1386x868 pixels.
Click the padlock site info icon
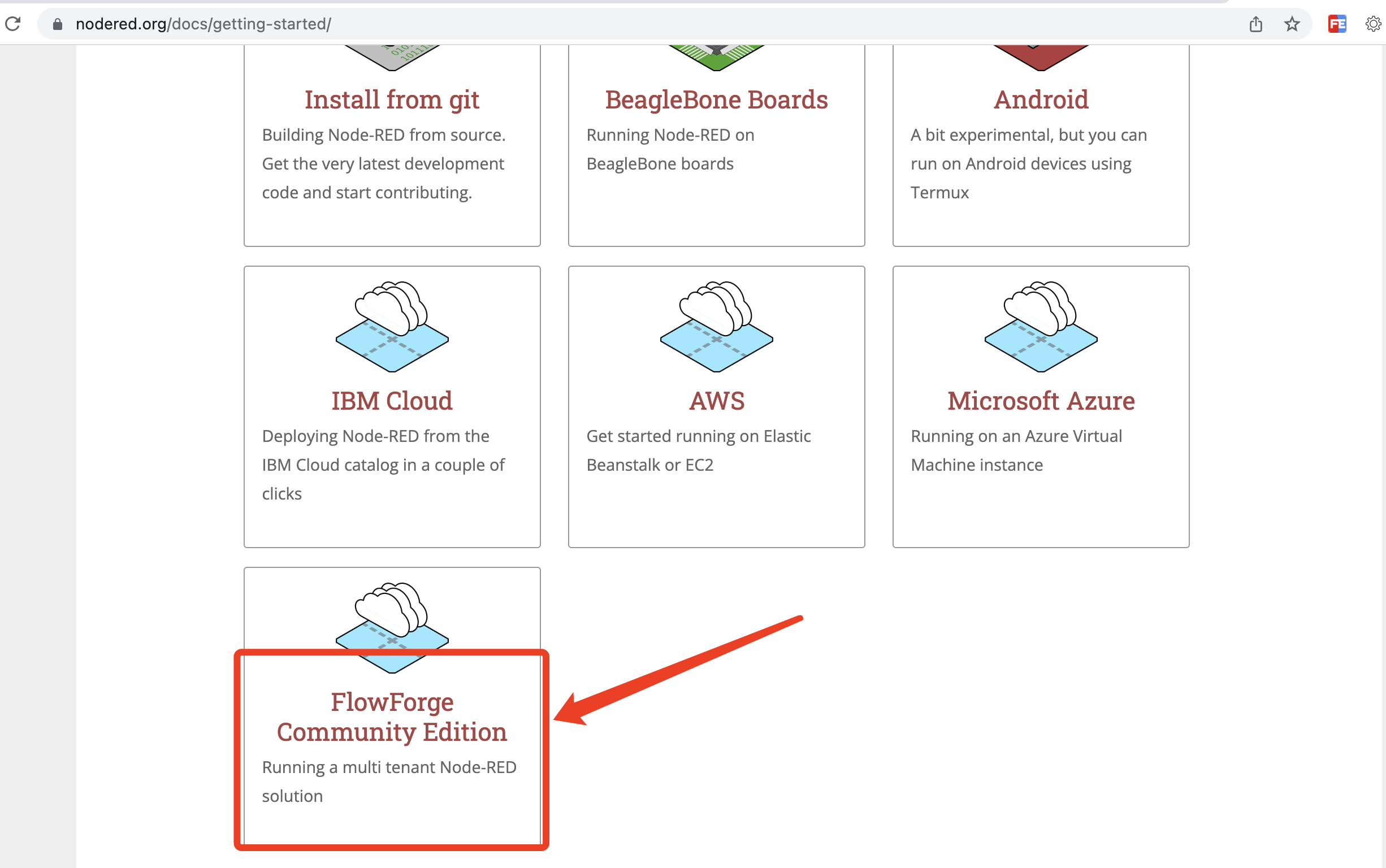coord(58,24)
